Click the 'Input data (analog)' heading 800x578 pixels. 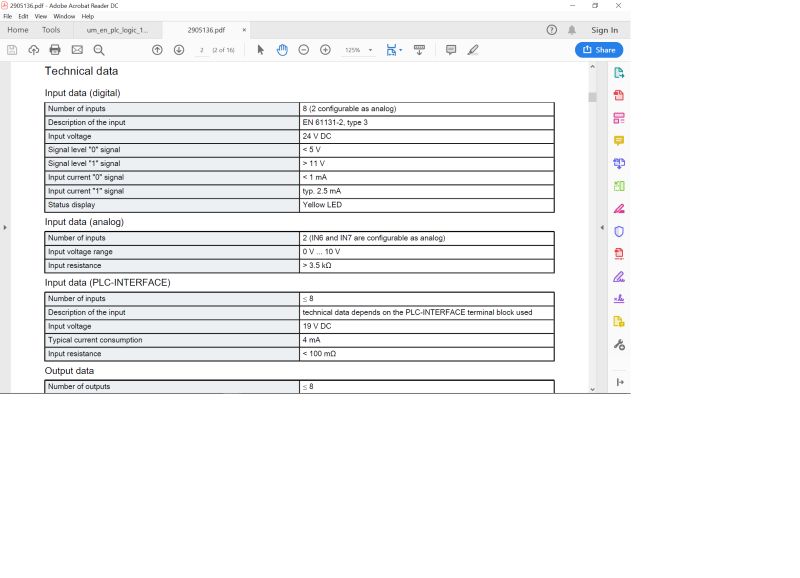(84, 222)
